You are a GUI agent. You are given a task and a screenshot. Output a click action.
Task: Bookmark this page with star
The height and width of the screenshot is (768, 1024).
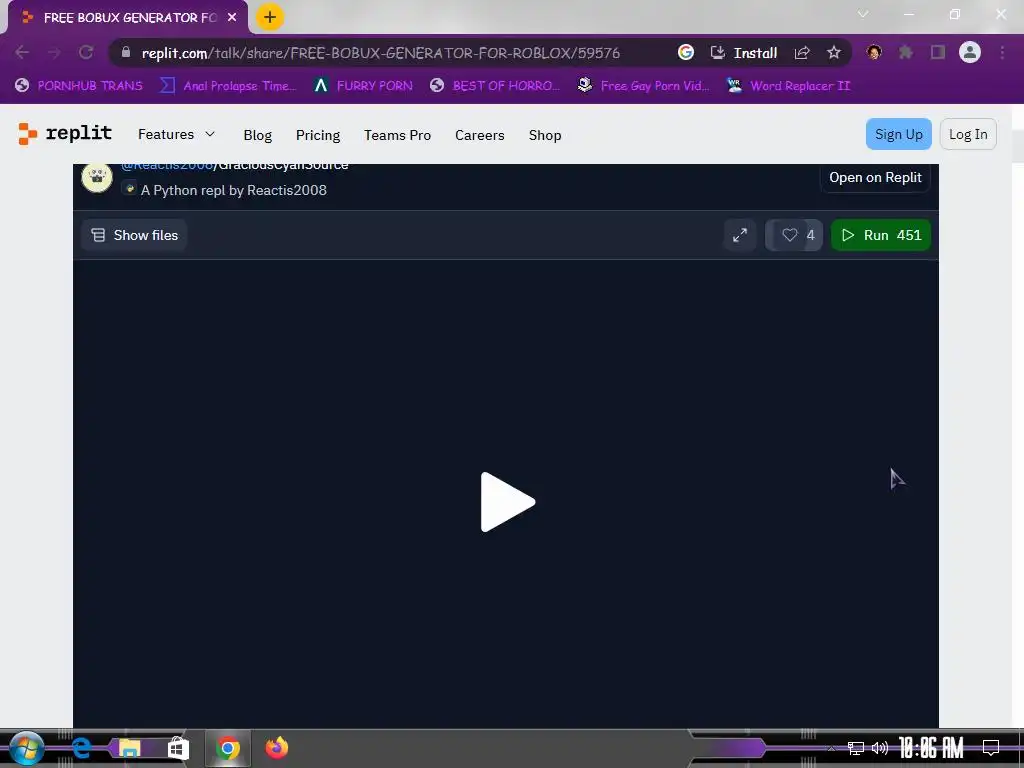coord(833,52)
